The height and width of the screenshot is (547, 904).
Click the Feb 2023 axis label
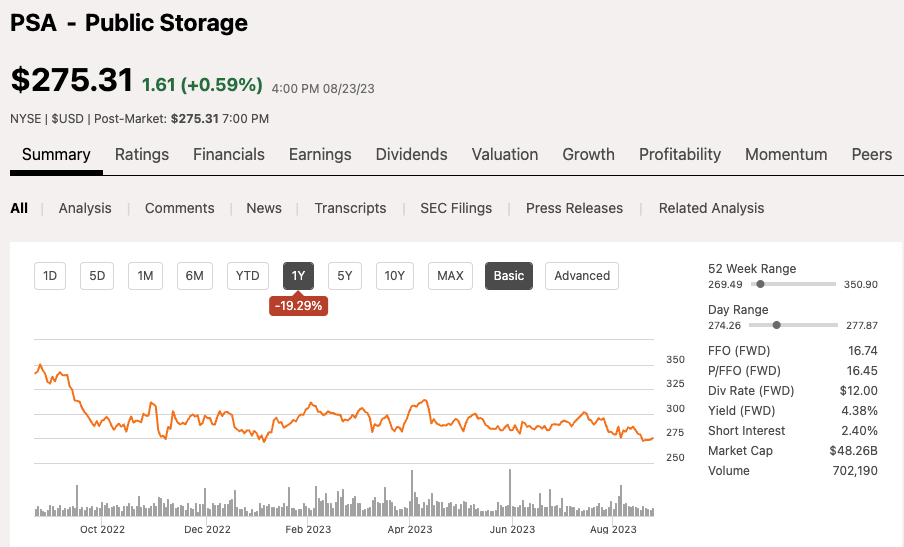click(308, 529)
